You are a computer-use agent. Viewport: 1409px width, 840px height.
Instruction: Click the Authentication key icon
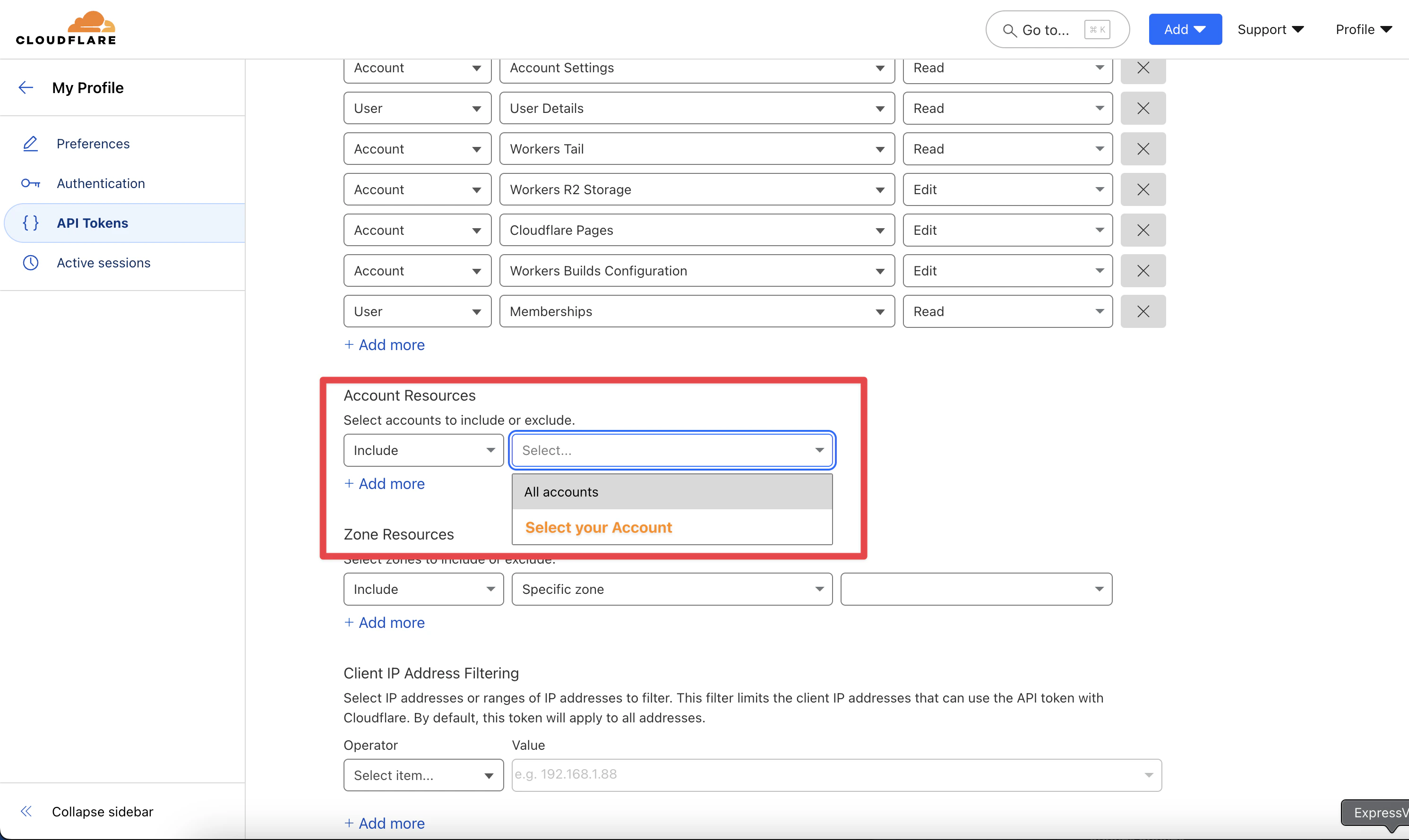point(30,183)
